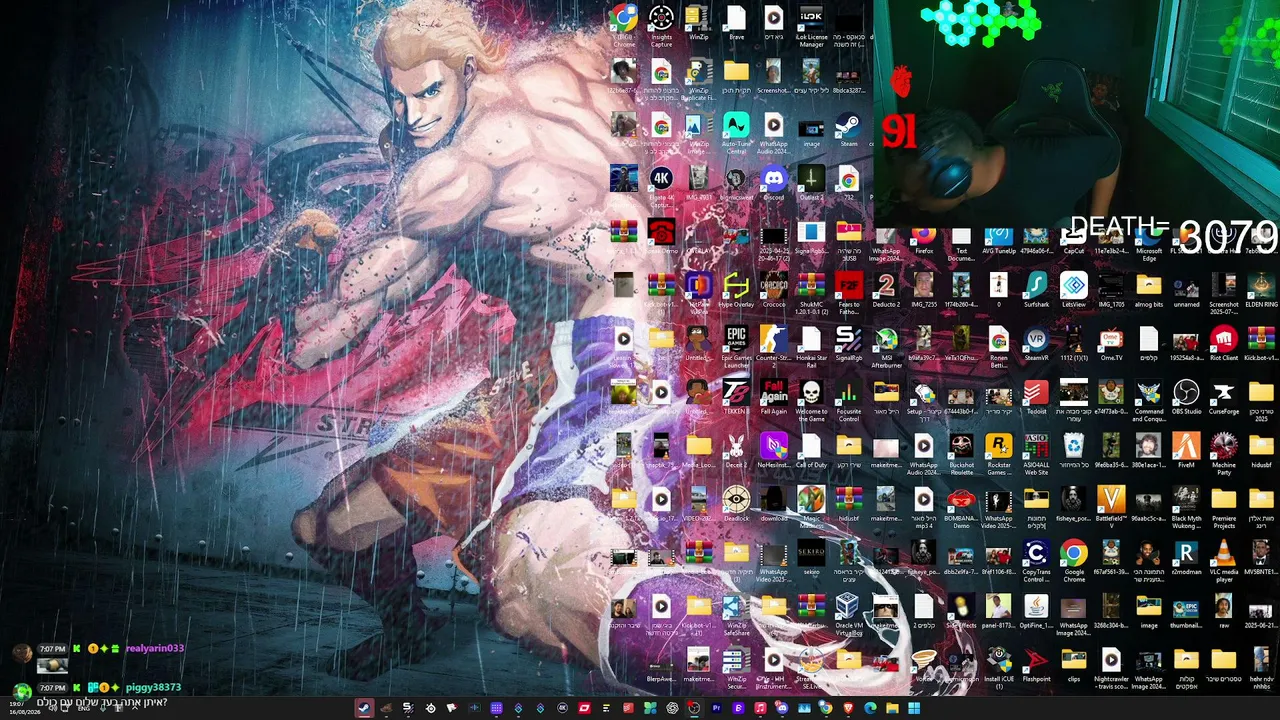The height and width of the screenshot is (720, 1280).
Task: Switch to Premiere Pro in the taskbar
Action: [x=716, y=708]
